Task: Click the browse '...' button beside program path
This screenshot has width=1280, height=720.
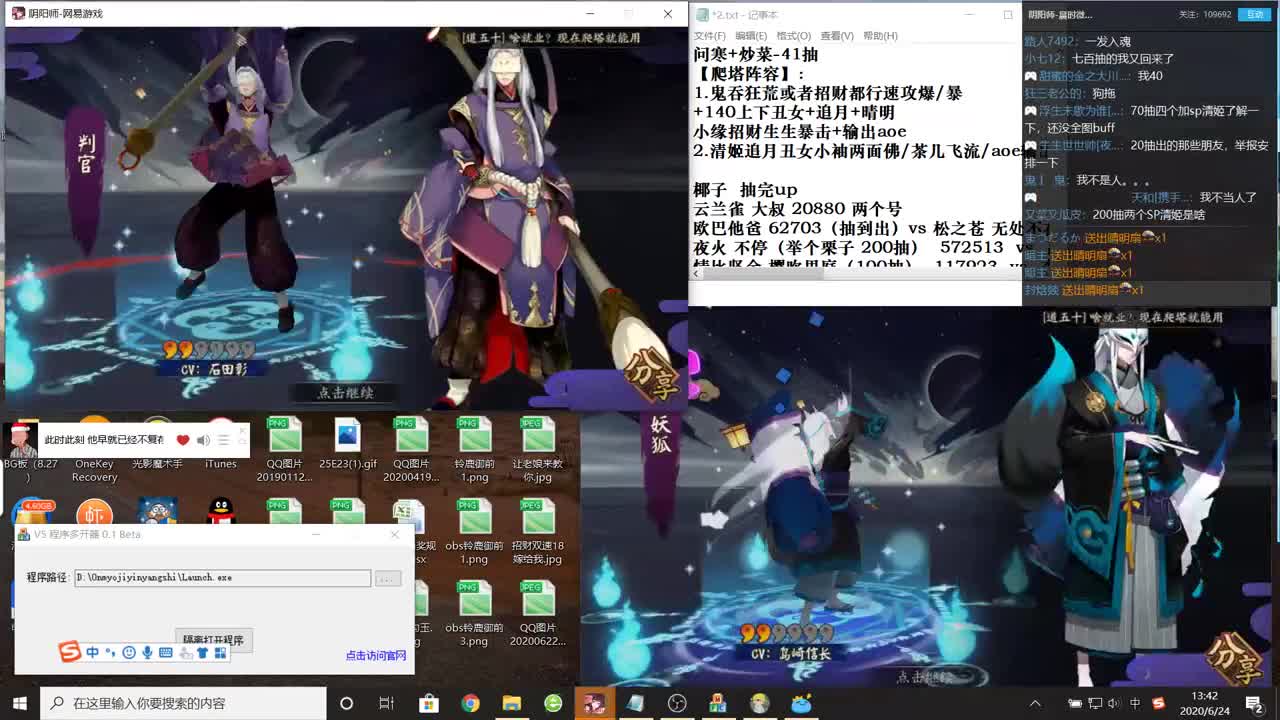Action: [387, 578]
